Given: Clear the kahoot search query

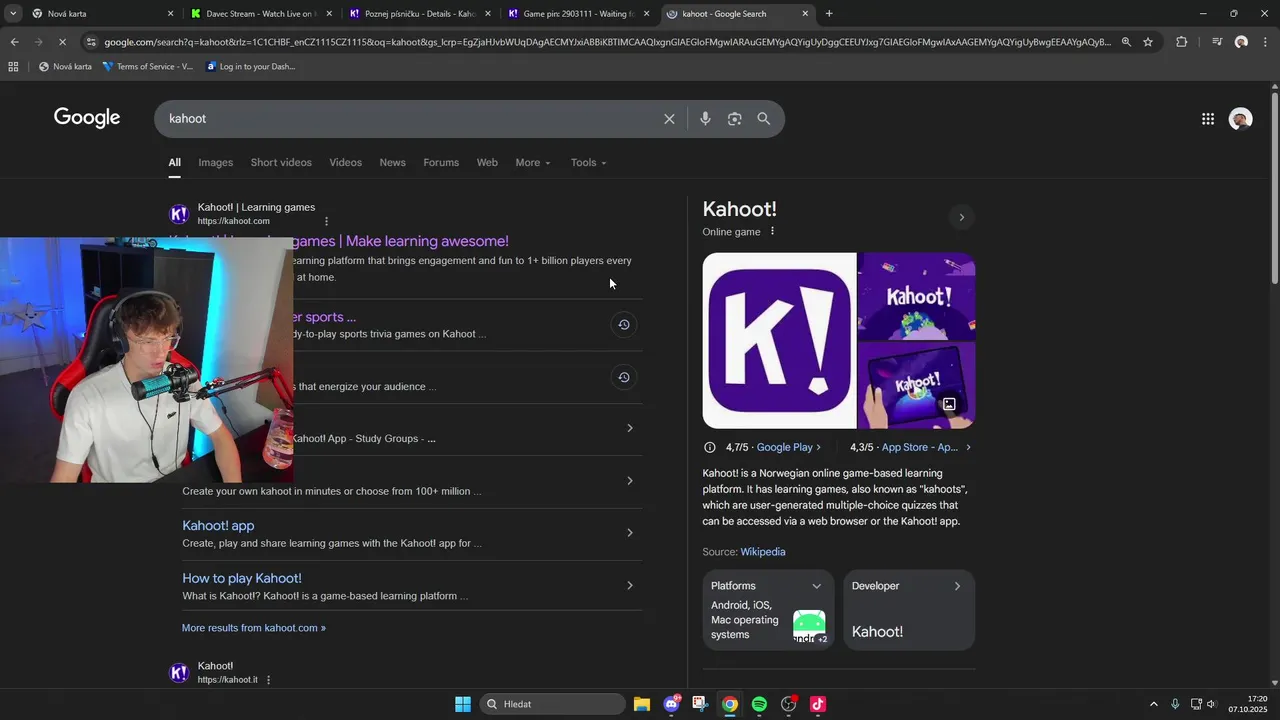Looking at the screenshot, I should click(x=669, y=119).
